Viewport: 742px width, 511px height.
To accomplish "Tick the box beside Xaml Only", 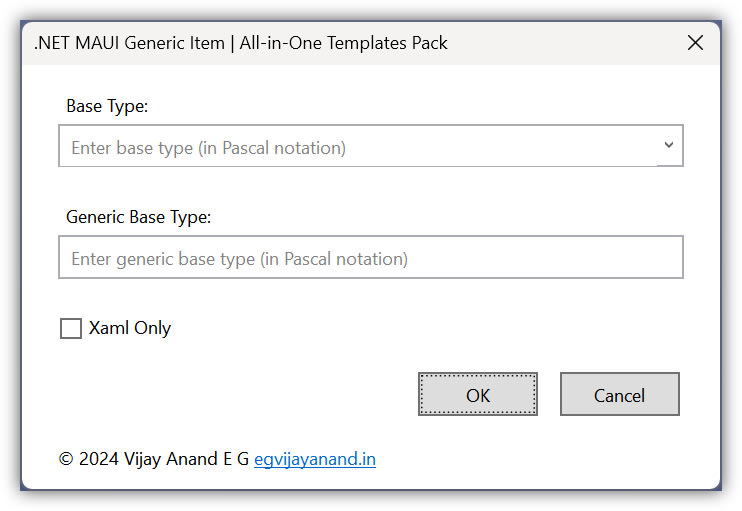I will (71, 329).
